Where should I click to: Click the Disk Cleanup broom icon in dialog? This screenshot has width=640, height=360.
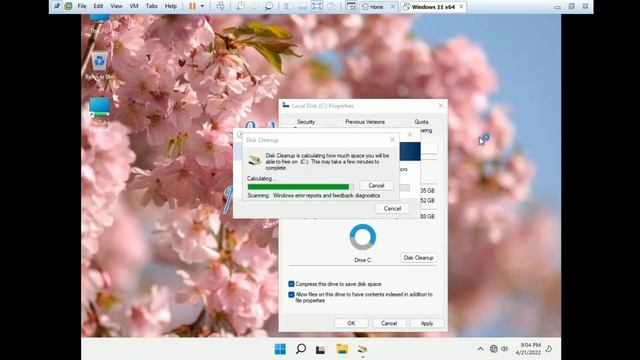(255, 160)
